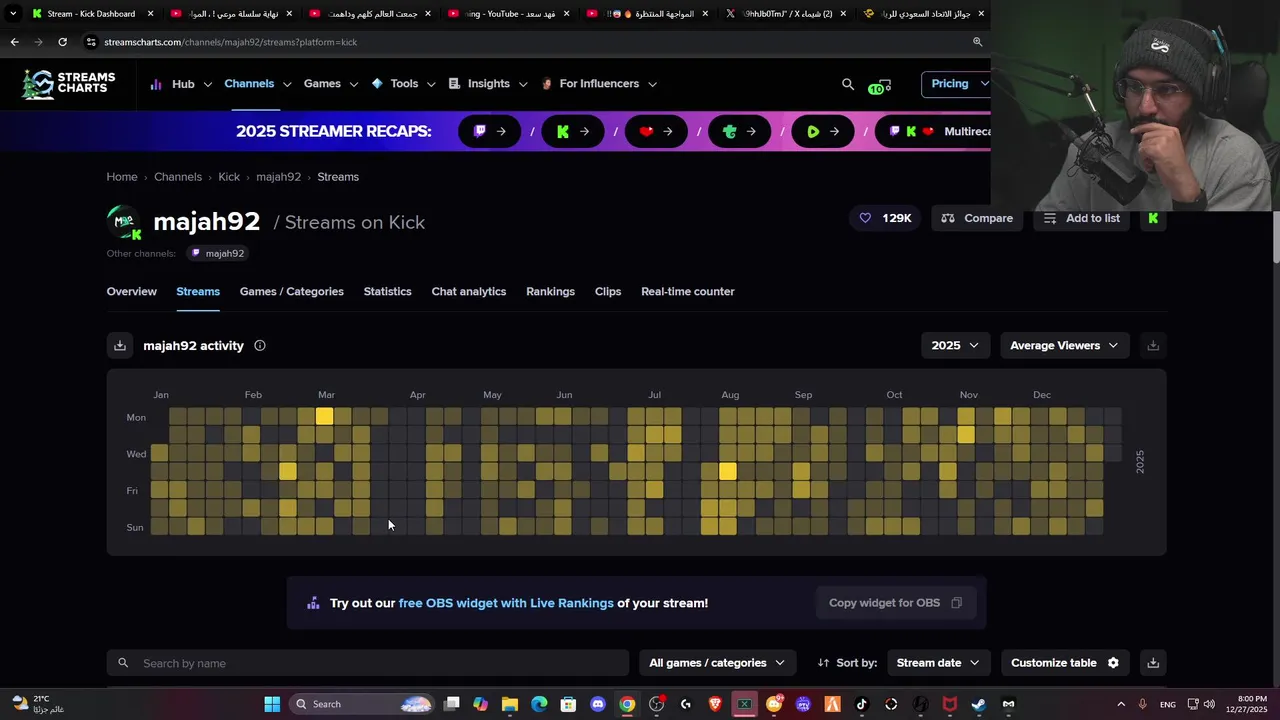This screenshot has width=1280, height=720.
Task: Click the Search by name field
Action: tap(368, 663)
